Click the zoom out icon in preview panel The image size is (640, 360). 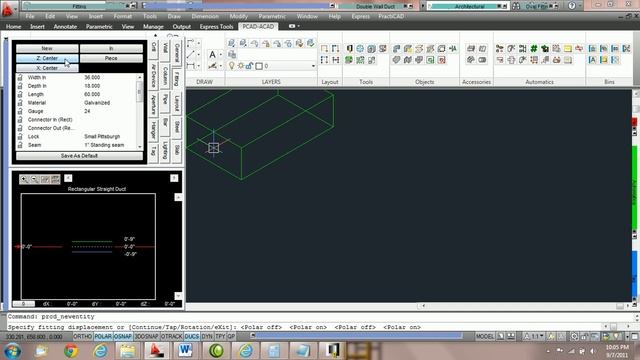point(34,179)
